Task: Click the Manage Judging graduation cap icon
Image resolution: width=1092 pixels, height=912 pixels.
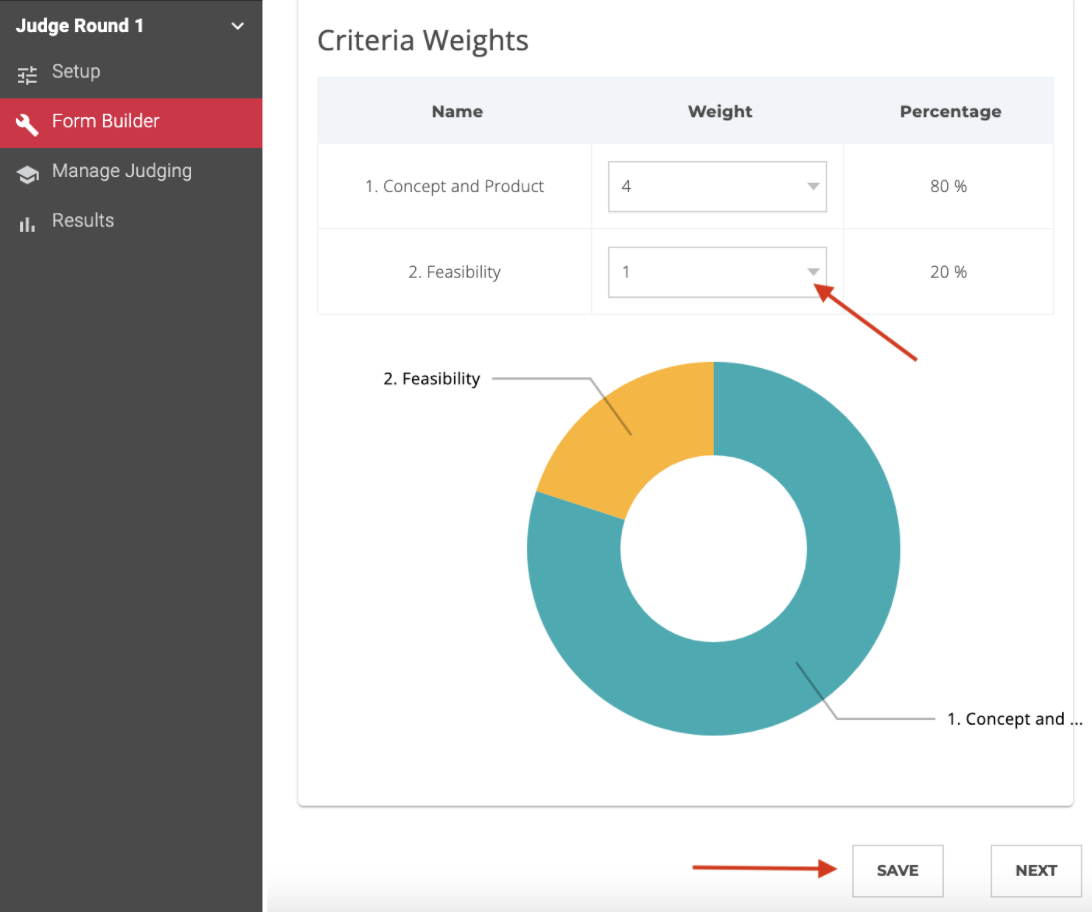Action: (27, 174)
